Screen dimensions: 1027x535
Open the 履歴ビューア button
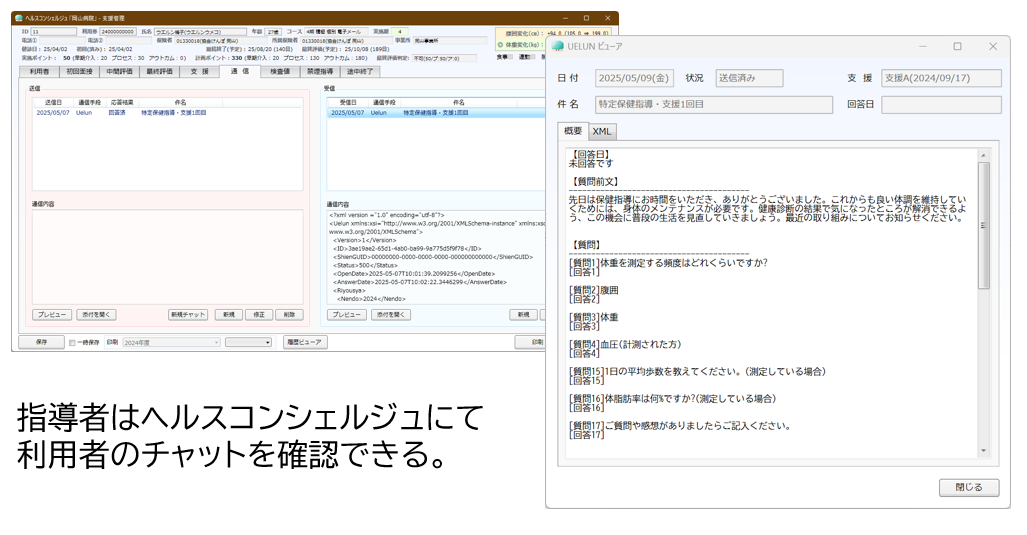pyautogui.click(x=305, y=342)
